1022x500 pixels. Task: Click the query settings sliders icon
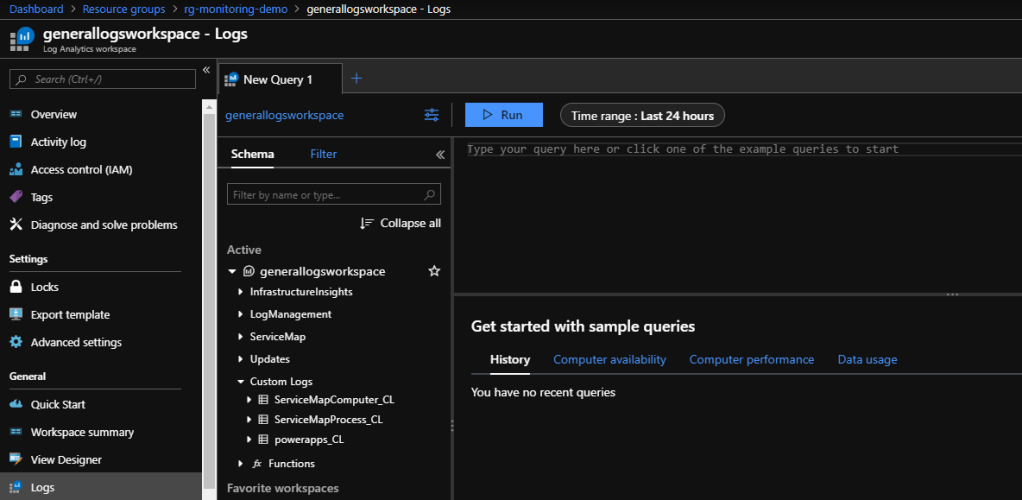(432, 115)
